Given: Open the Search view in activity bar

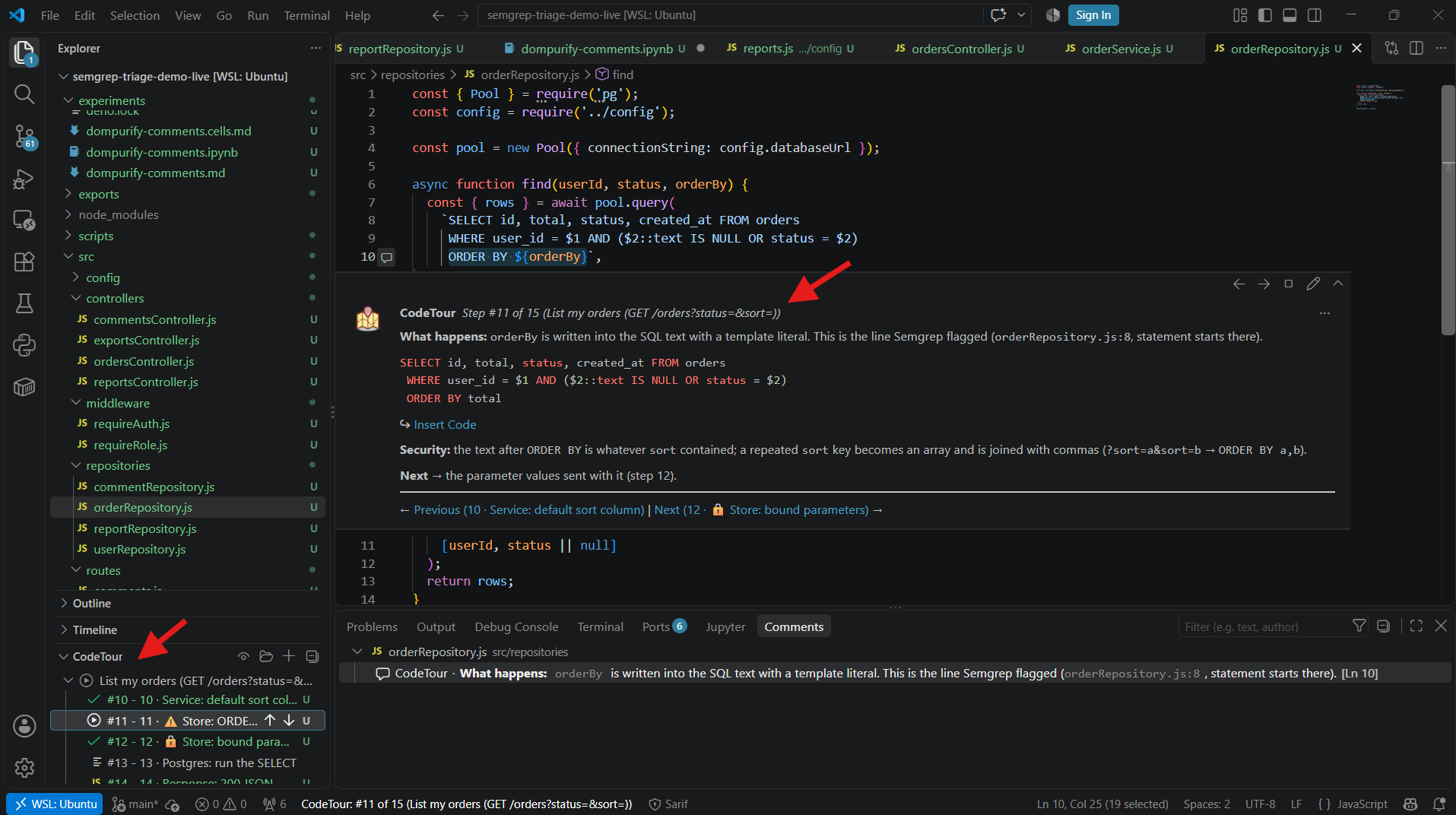Looking at the screenshot, I should (24, 94).
